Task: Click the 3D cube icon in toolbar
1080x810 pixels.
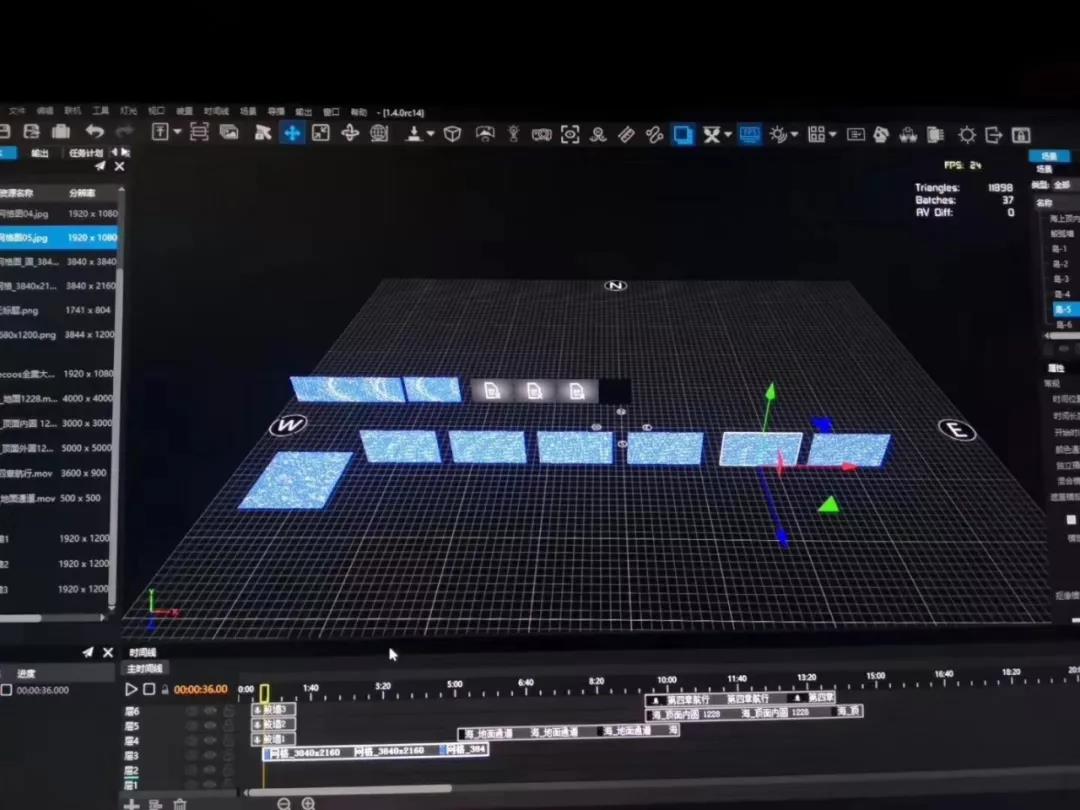Action: coord(452,134)
